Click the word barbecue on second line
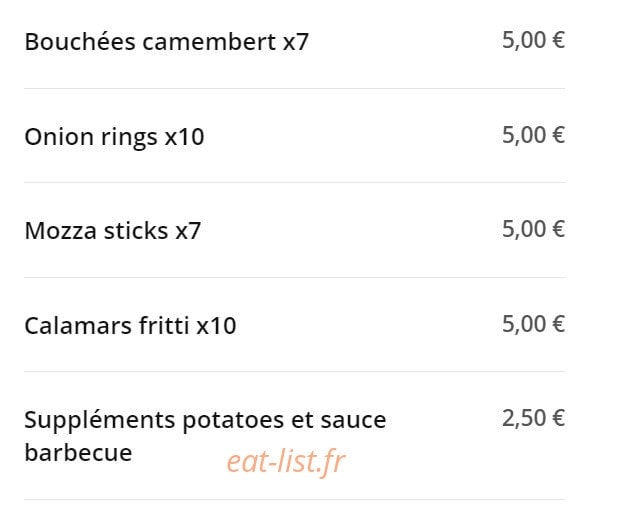 click(78, 453)
